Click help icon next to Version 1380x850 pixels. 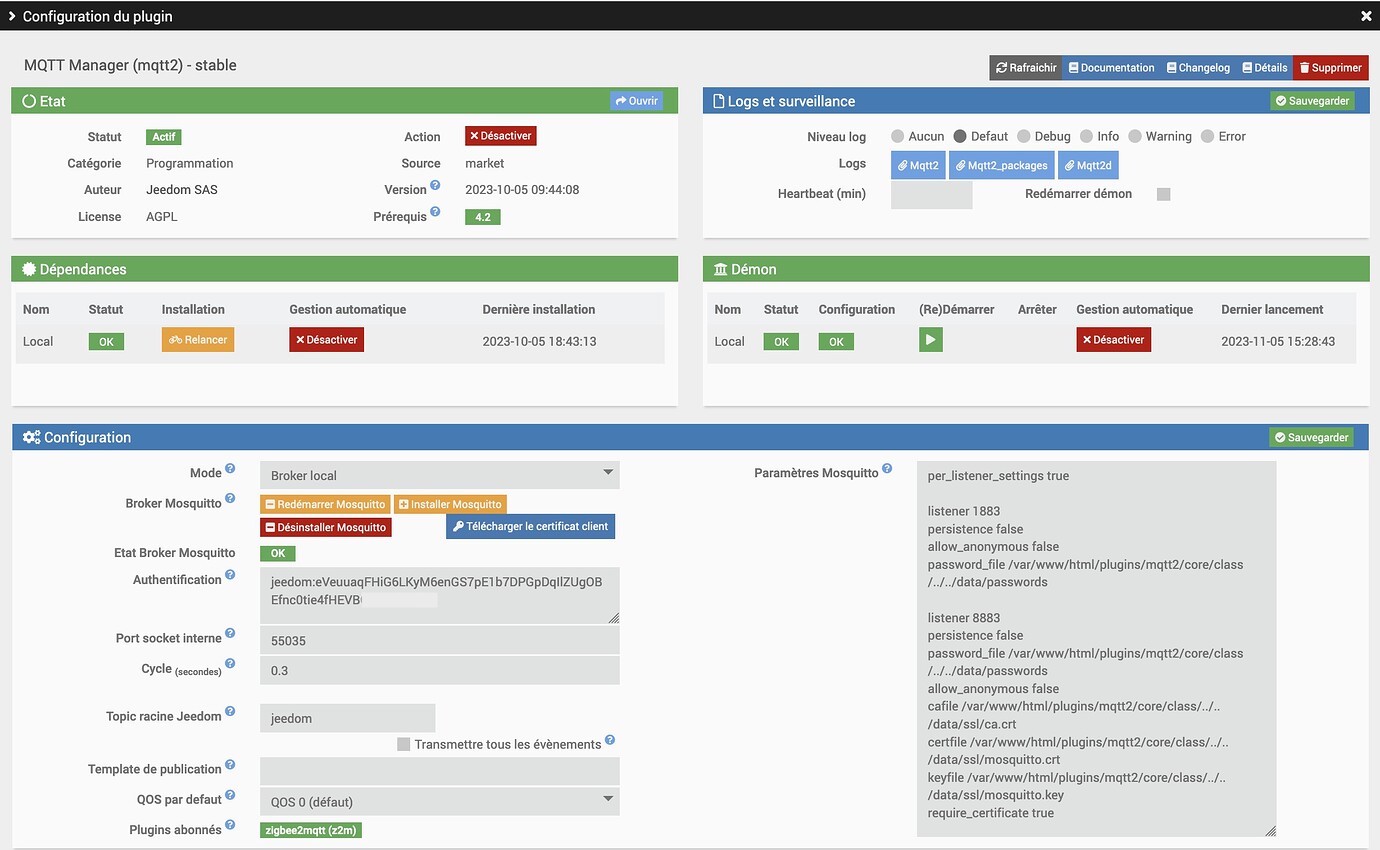[435, 186]
